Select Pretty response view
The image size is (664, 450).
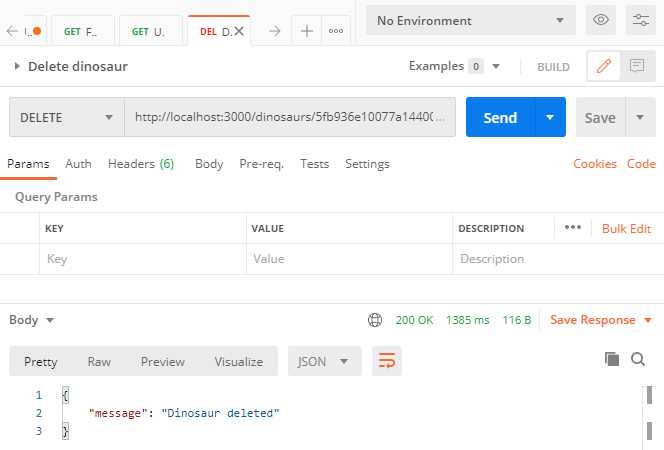(41, 362)
